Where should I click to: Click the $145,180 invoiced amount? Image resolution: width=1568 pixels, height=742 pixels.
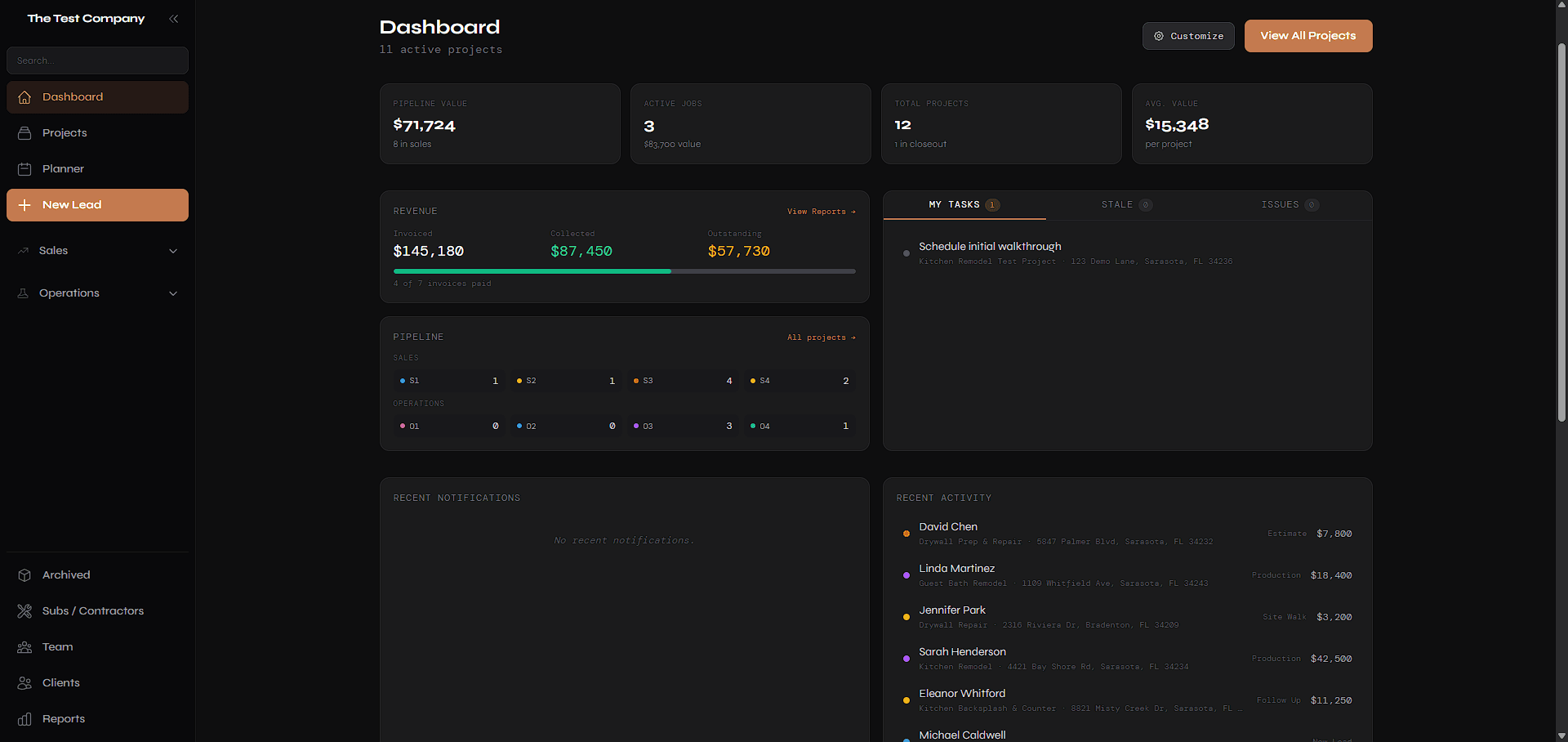[x=429, y=252]
